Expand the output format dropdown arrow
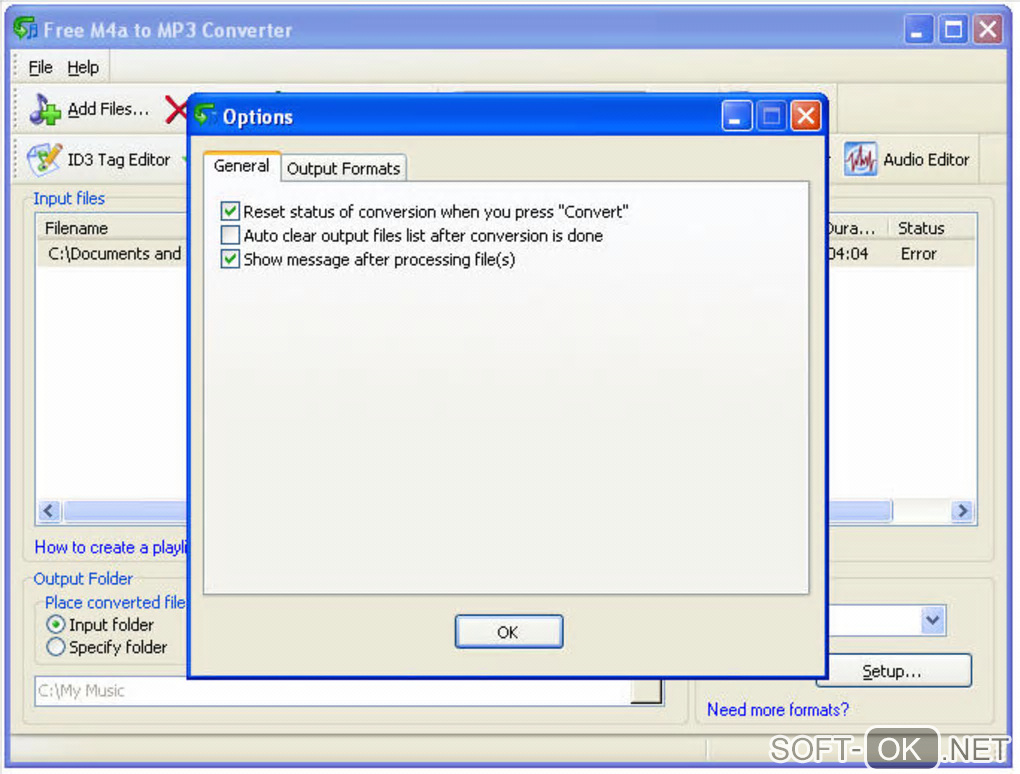 [x=933, y=621]
